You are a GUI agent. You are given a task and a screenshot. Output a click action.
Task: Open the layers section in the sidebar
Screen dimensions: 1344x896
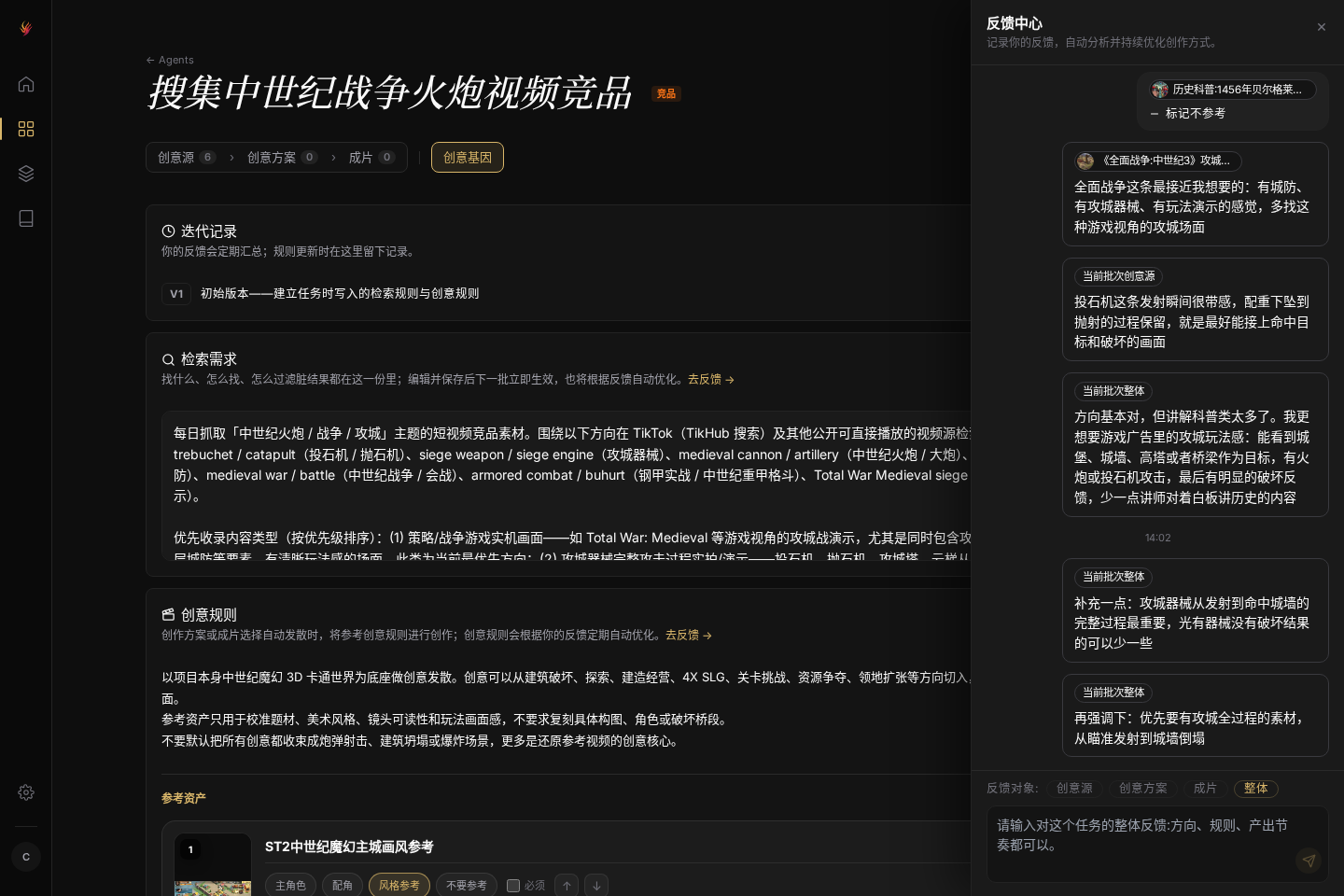[x=26, y=174]
